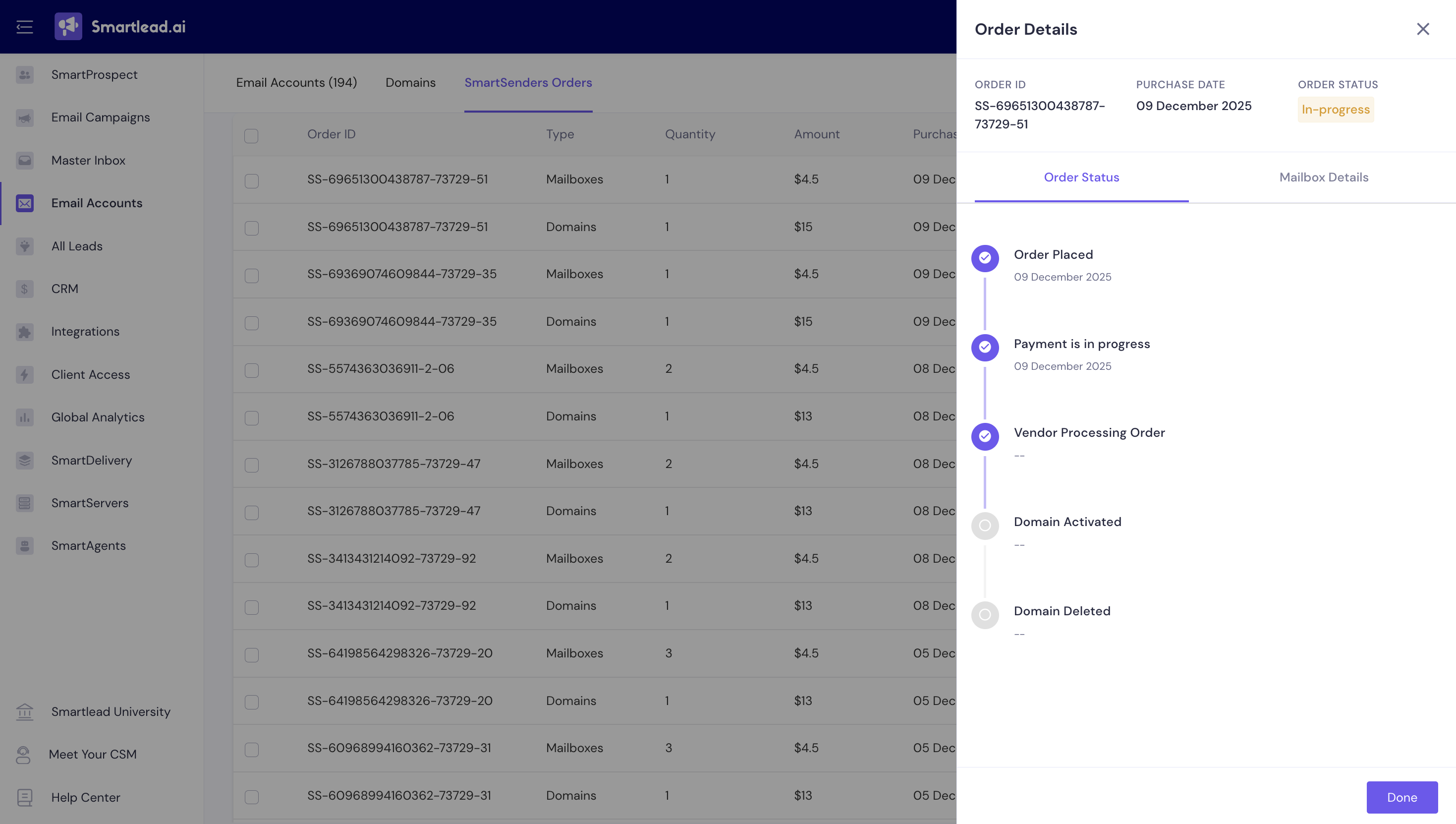The image size is (1456, 824).
Task: Open Meet Your CSM link
Action: (92, 755)
